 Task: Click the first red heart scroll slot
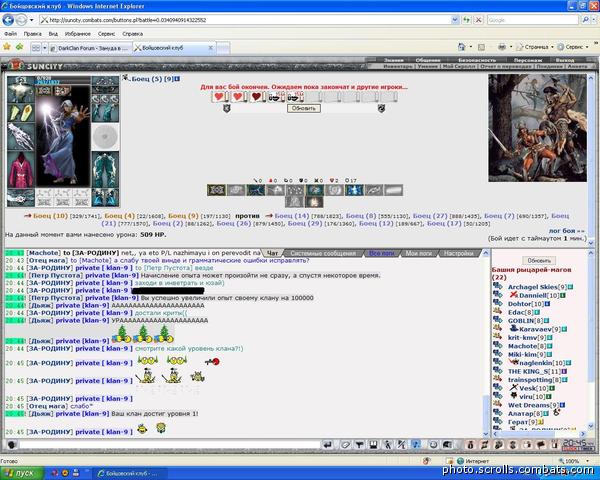tap(219, 96)
